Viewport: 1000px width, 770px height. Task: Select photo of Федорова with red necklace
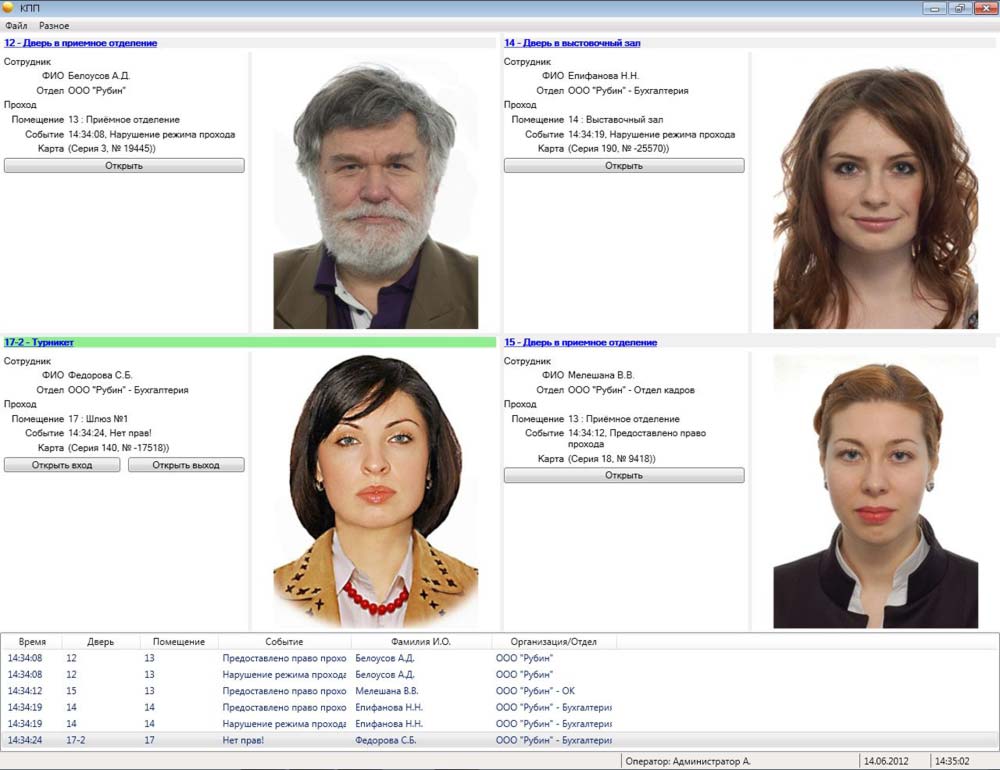tap(375, 490)
